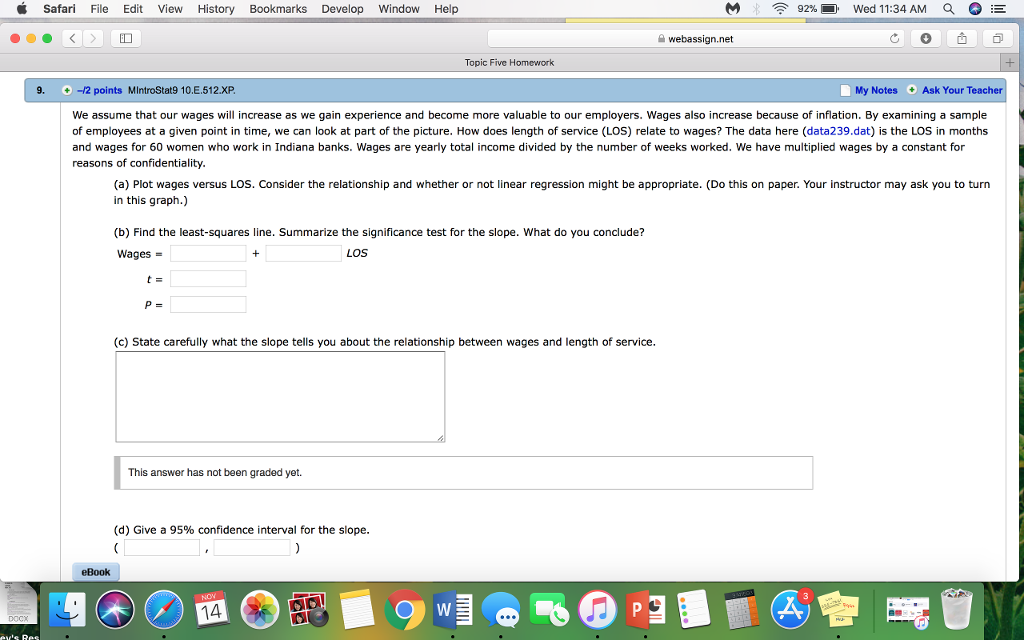Click the Wages intercept input field

coord(208,253)
